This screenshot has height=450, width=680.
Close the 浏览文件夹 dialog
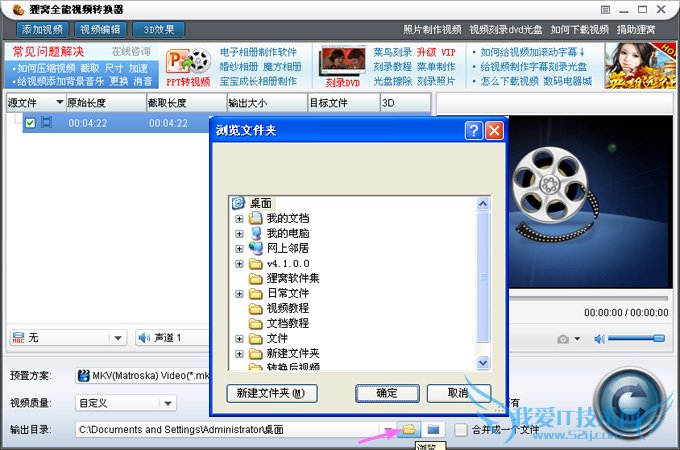(x=494, y=130)
